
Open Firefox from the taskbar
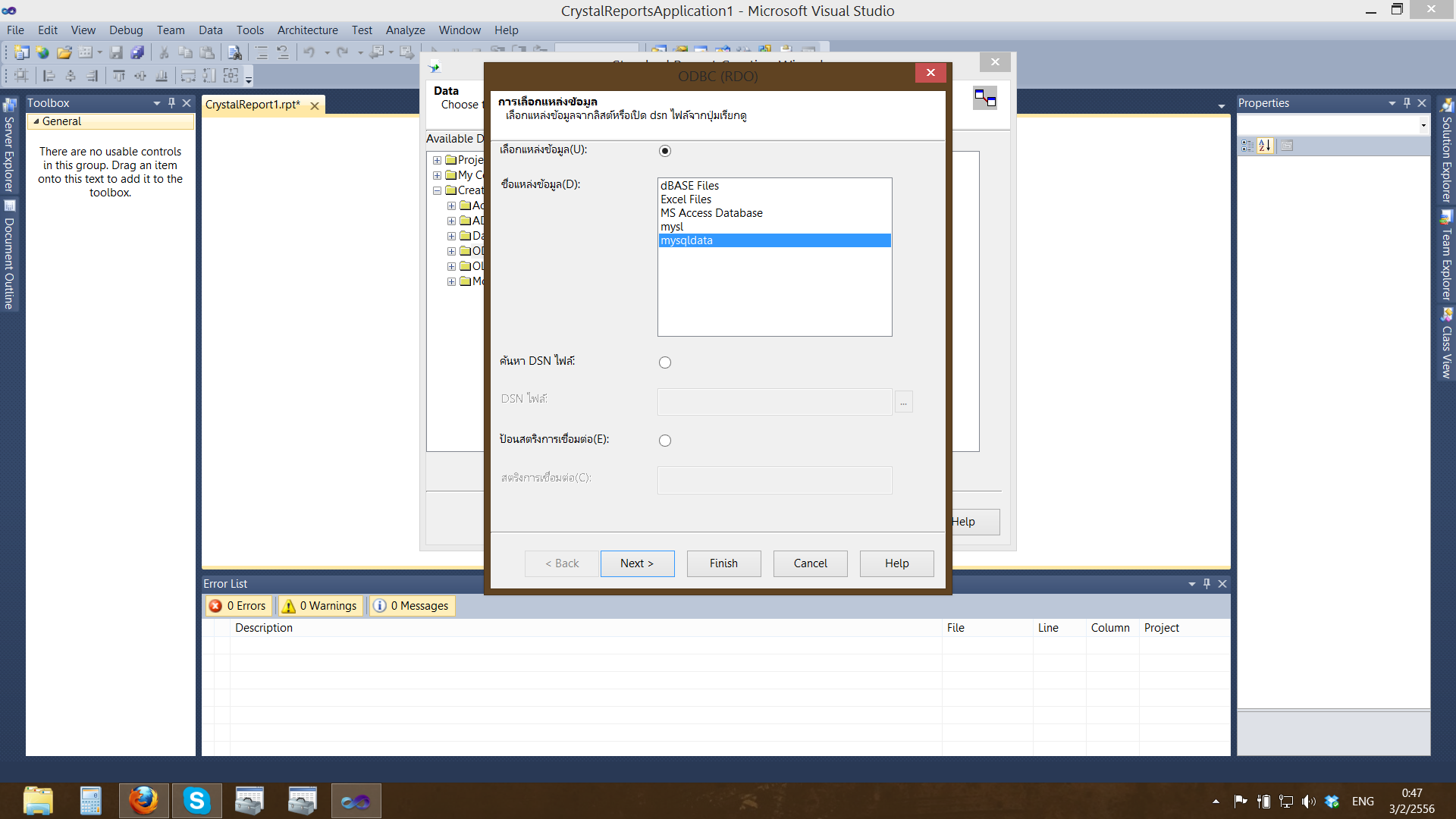click(143, 801)
